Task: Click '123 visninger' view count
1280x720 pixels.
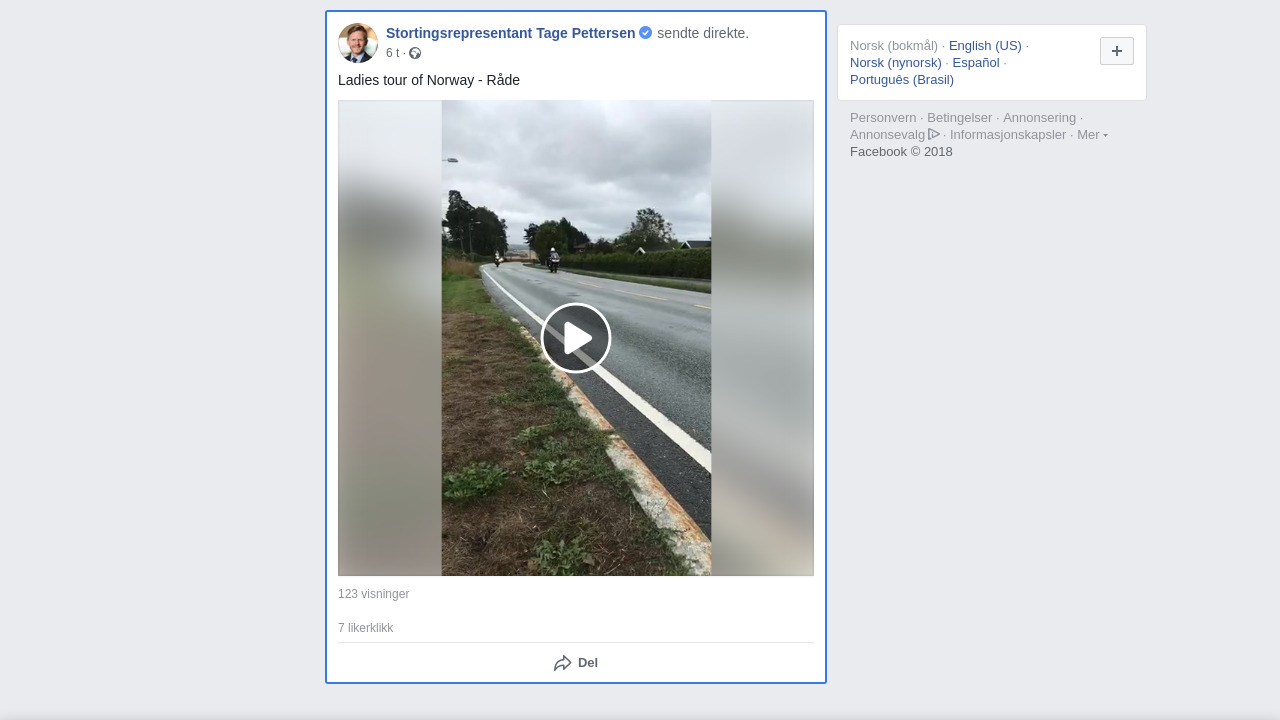Action: click(373, 594)
